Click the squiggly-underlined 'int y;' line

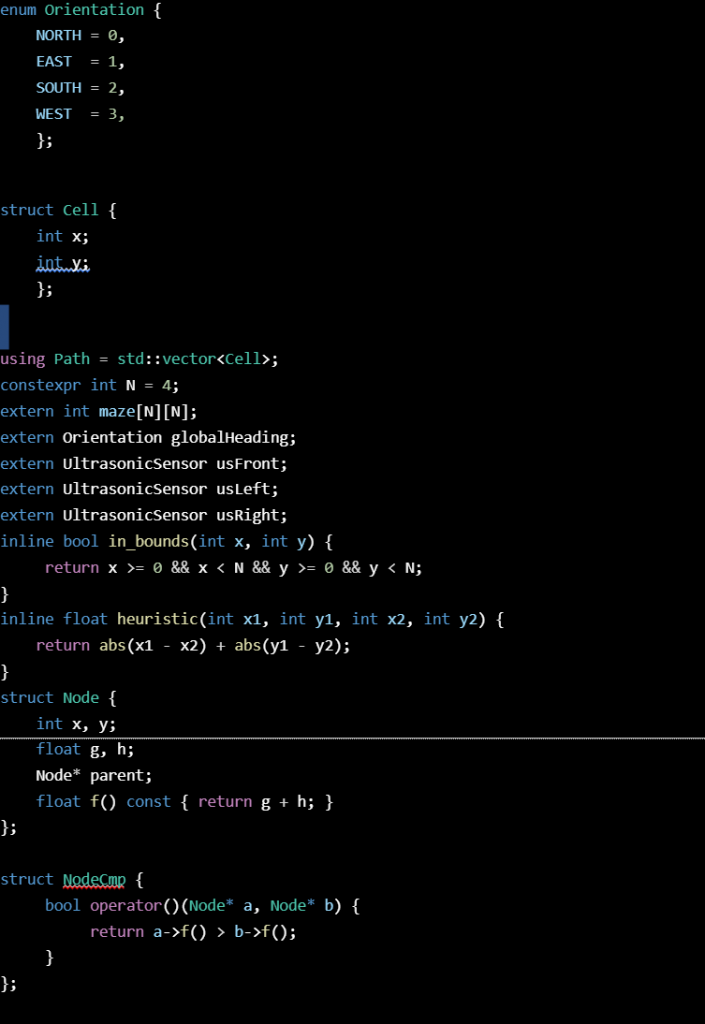tap(62, 263)
